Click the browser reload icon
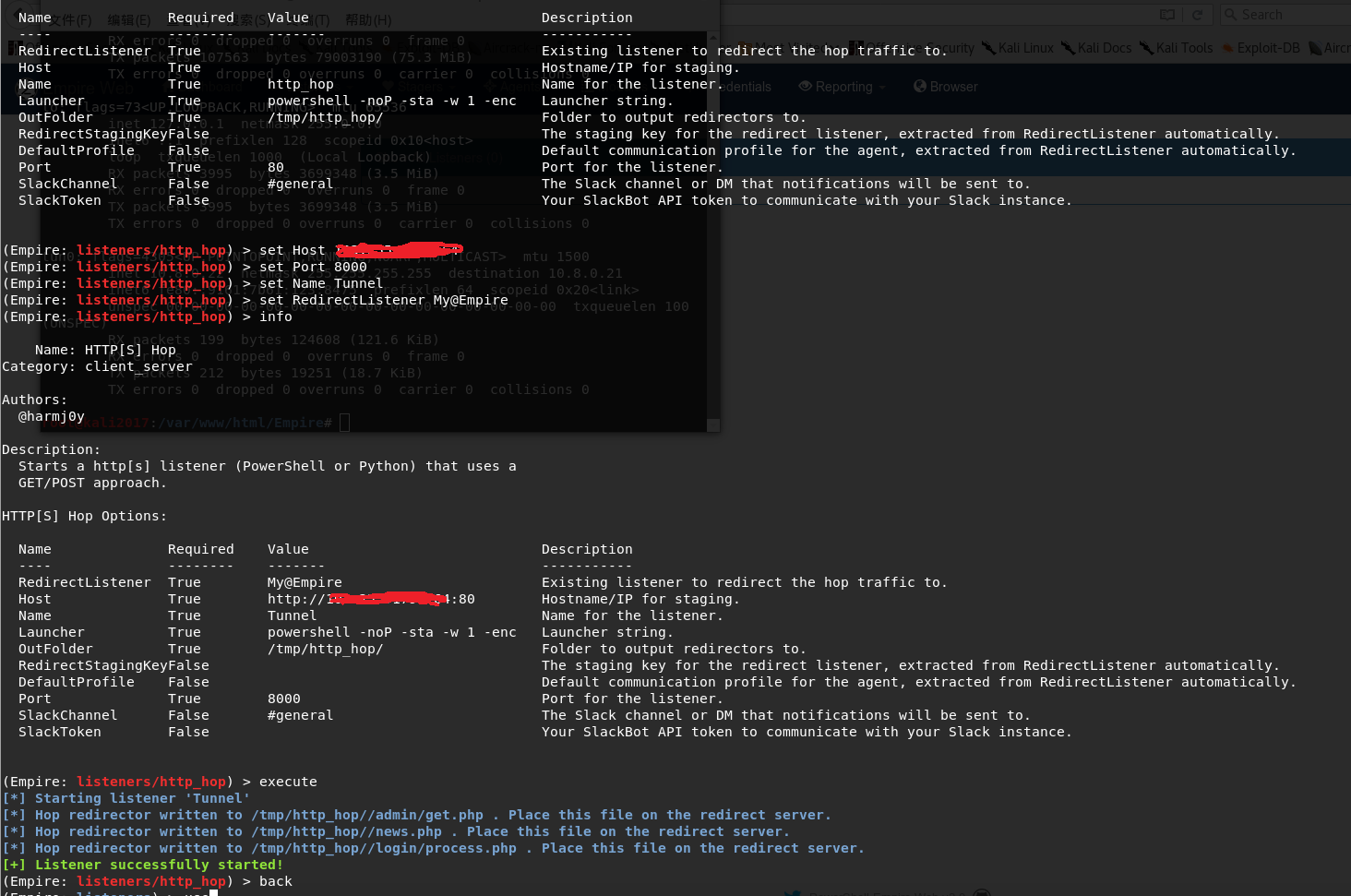1351x896 pixels. point(1197,15)
